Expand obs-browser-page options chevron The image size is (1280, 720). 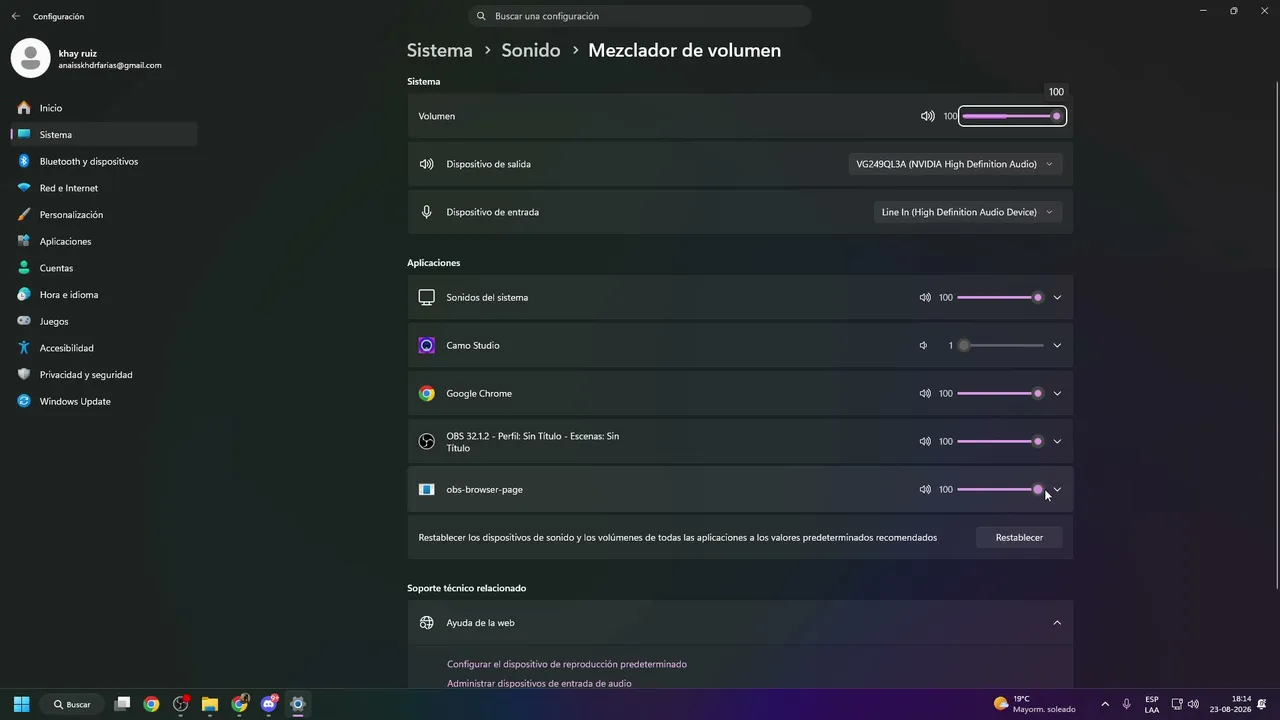click(1057, 489)
